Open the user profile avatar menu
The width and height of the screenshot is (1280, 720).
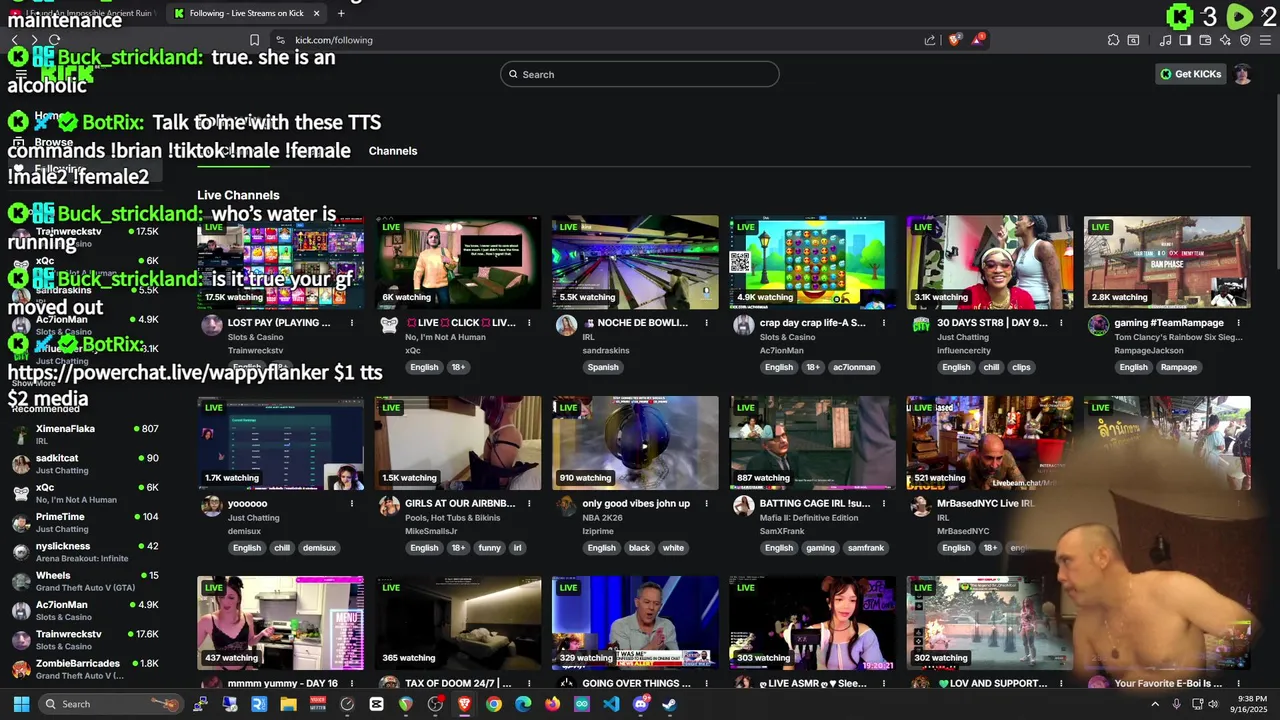coord(1242,74)
